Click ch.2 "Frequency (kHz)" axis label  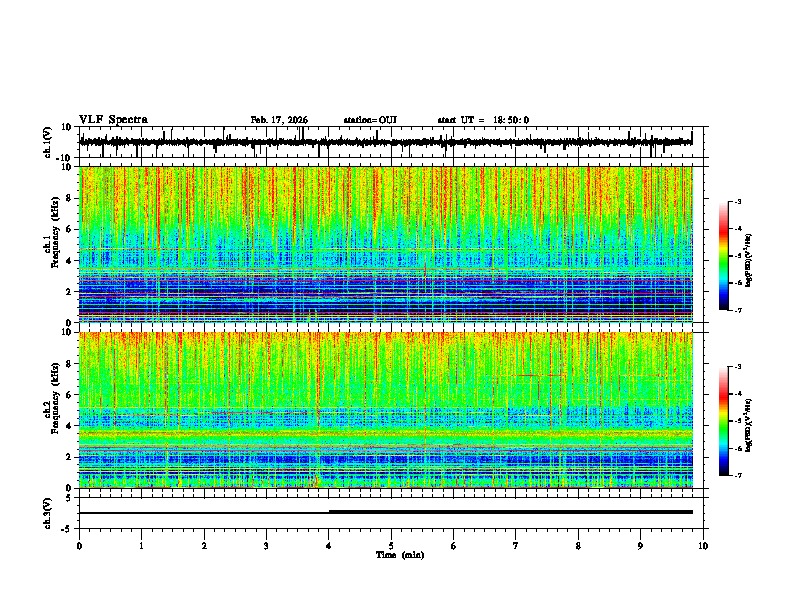pos(55,397)
